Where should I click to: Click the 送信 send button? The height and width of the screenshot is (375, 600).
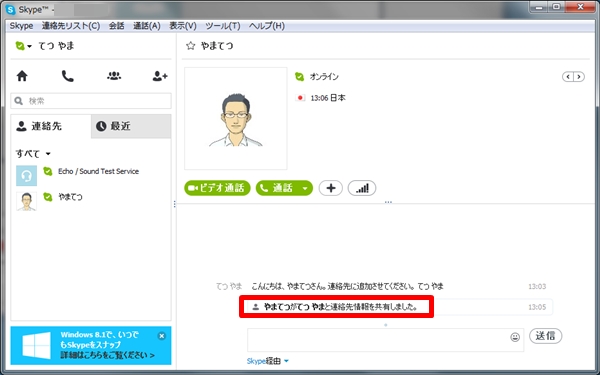[x=545, y=336]
